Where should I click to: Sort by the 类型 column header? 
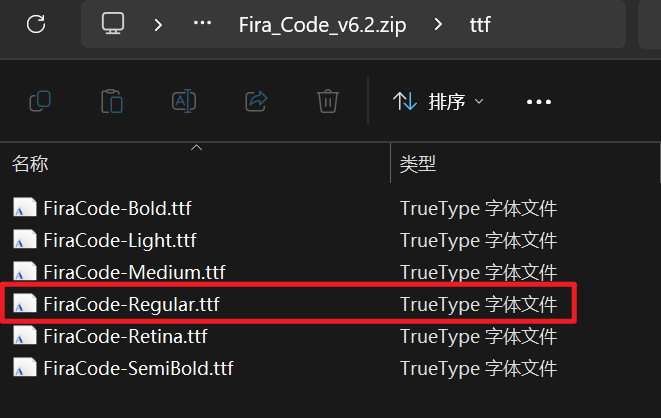(418, 164)
